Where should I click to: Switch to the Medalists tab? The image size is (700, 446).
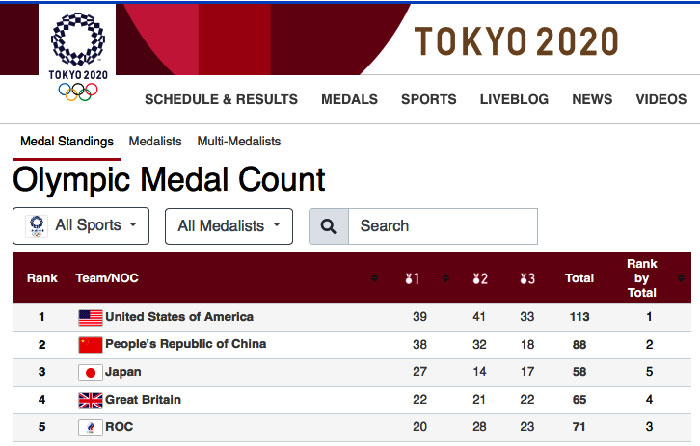pos(155,141)
